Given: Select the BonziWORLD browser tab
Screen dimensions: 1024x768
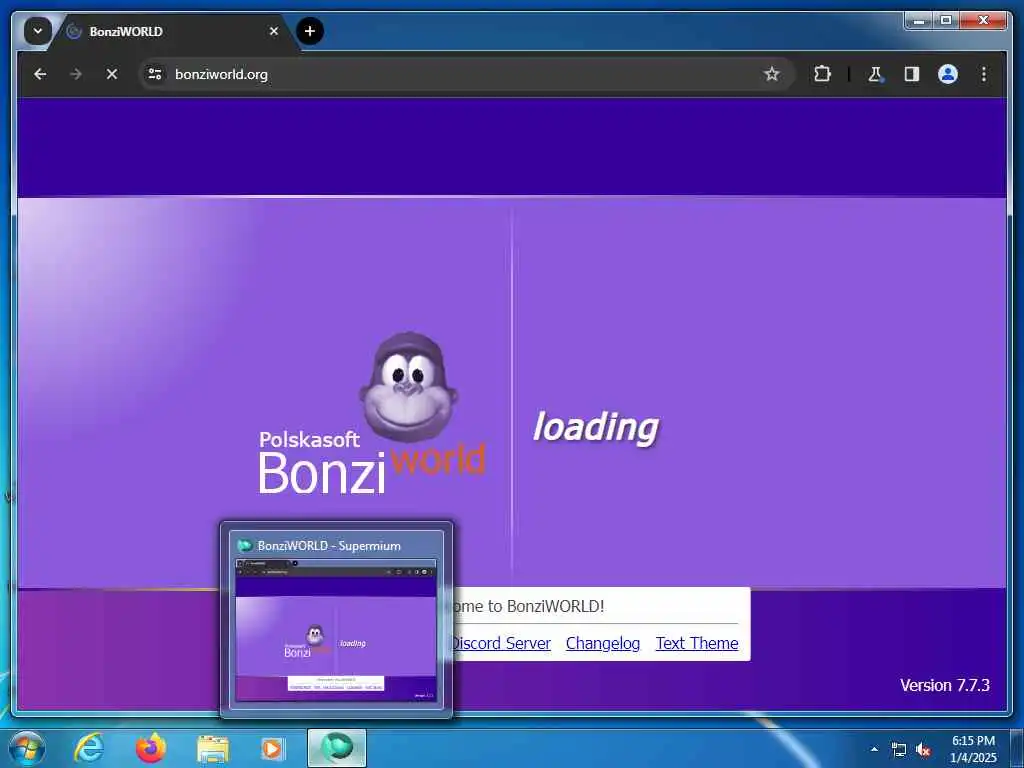Looking at the screenshot, I should click(x=172, y=31).
